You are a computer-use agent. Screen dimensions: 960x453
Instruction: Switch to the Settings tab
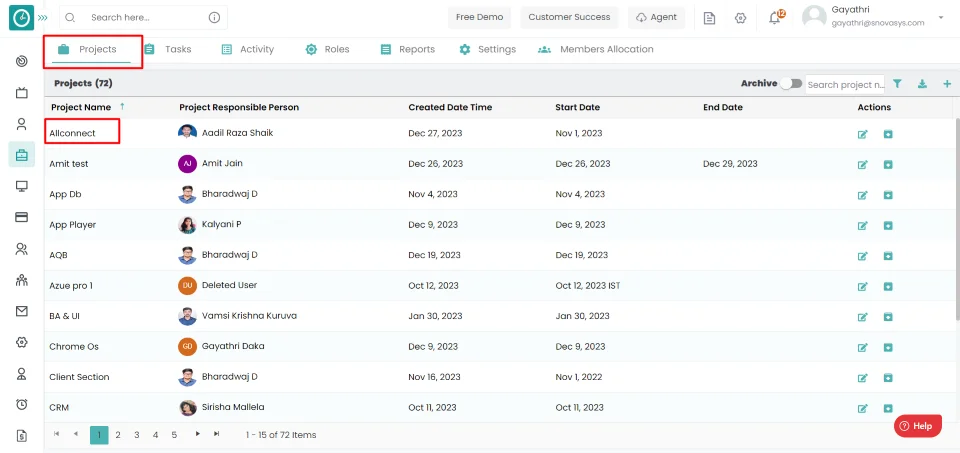487,50
